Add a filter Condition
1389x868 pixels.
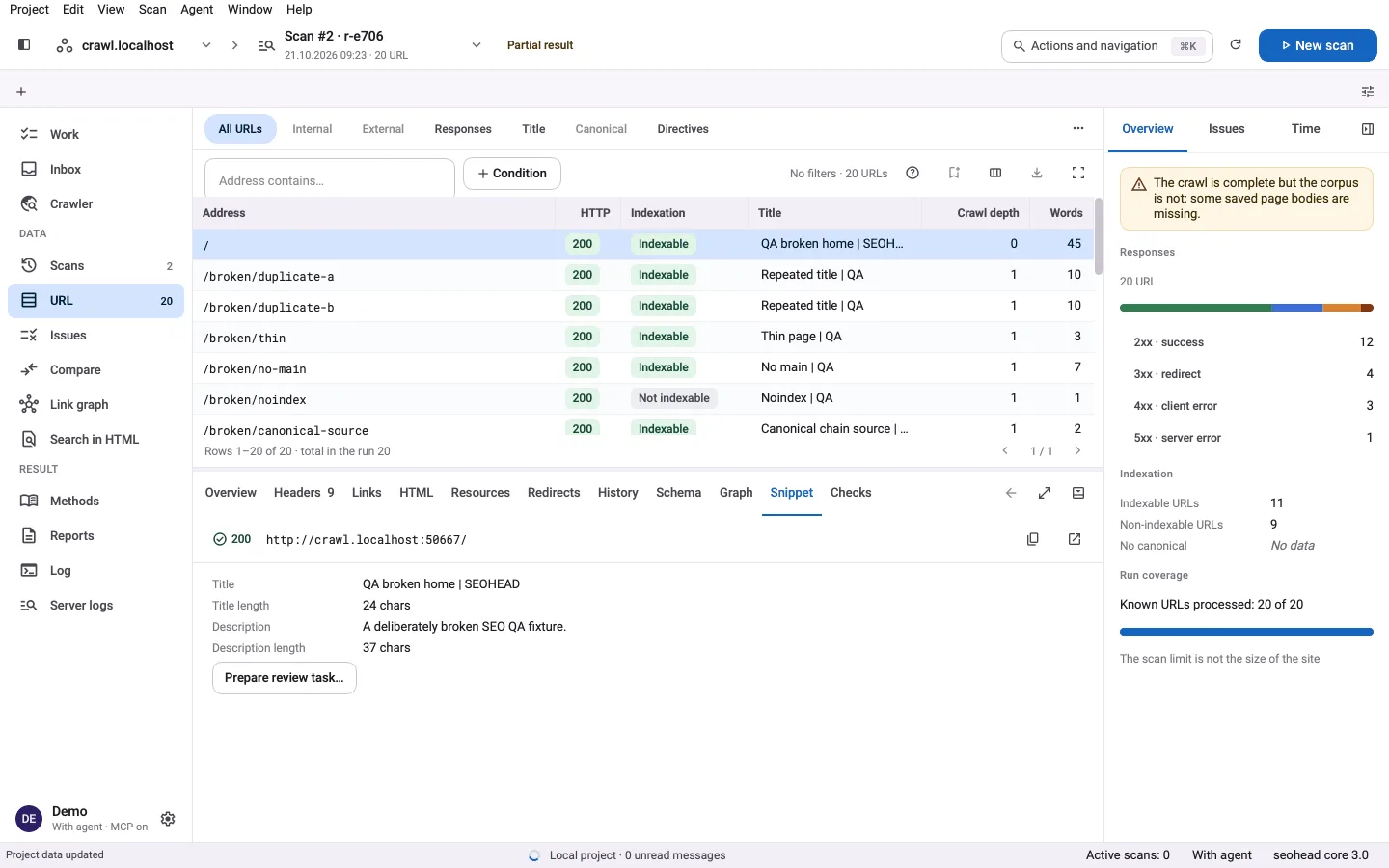512,174
